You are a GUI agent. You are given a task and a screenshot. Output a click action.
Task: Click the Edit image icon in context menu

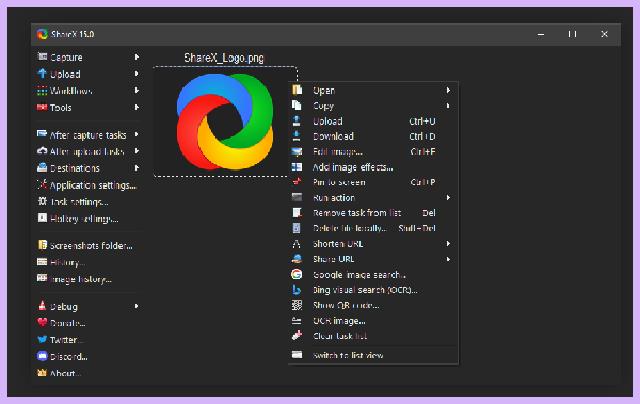pyautogui.click(x=297, y=151)
